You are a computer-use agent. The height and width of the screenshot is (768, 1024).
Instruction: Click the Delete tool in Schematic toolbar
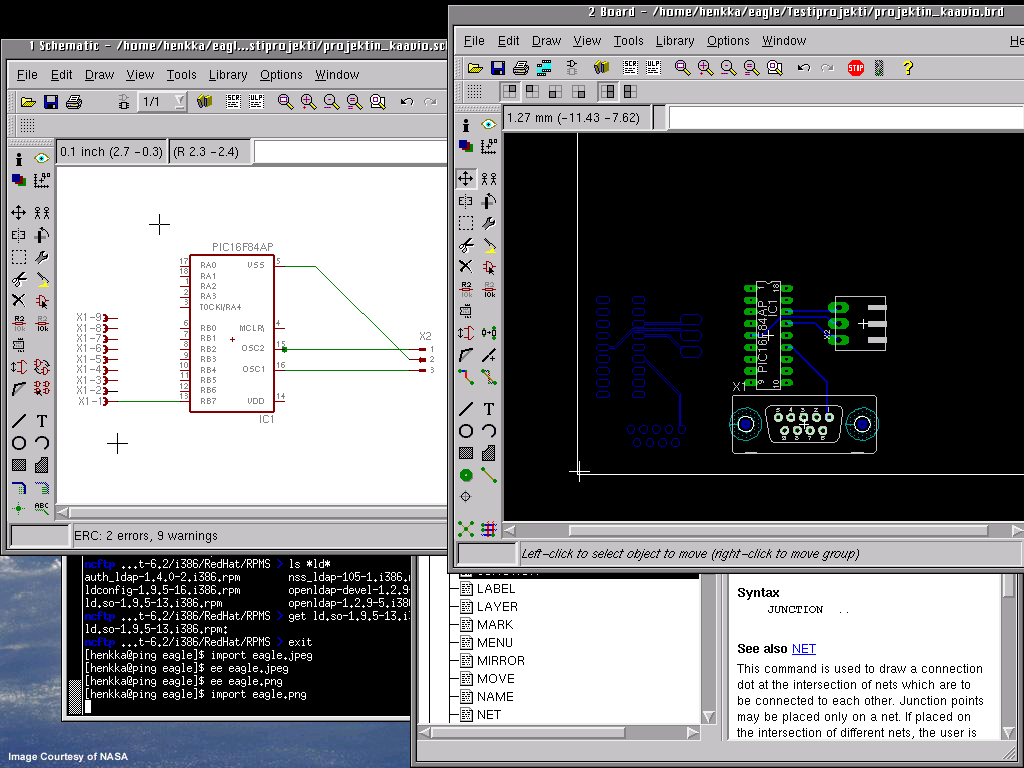[x=19, y=300]
